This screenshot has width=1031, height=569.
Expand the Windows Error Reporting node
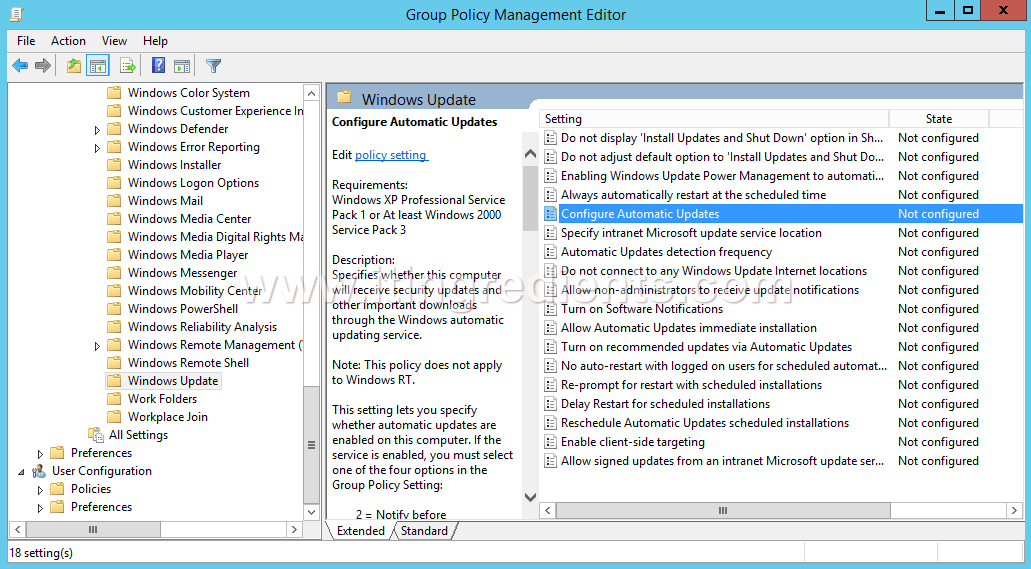(x=97, y=148)
